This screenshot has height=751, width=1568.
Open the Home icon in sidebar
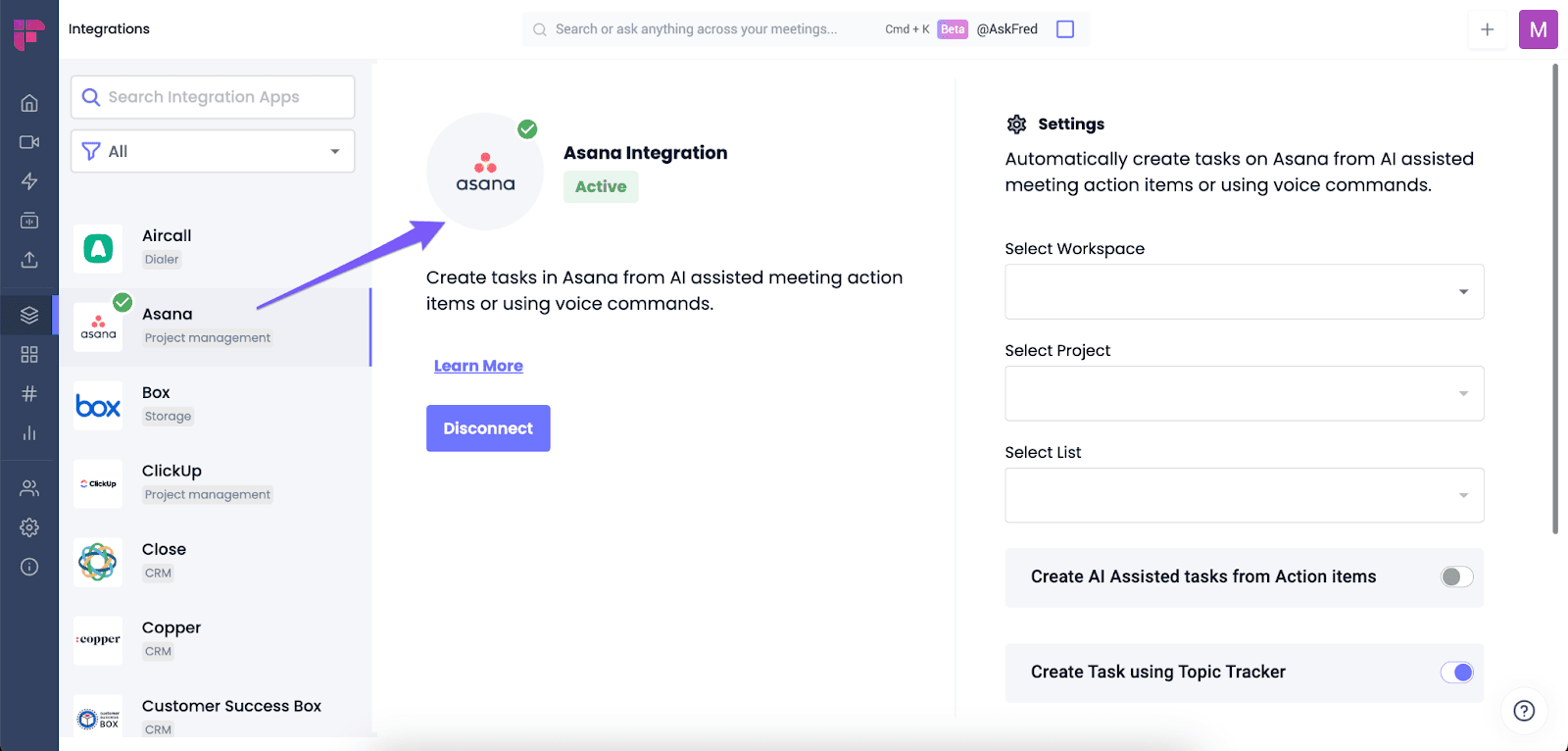[29, 103]
